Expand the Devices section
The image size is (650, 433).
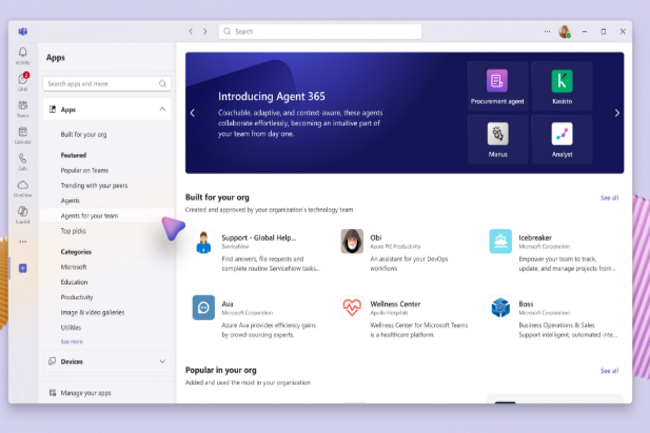click(162, 361)
